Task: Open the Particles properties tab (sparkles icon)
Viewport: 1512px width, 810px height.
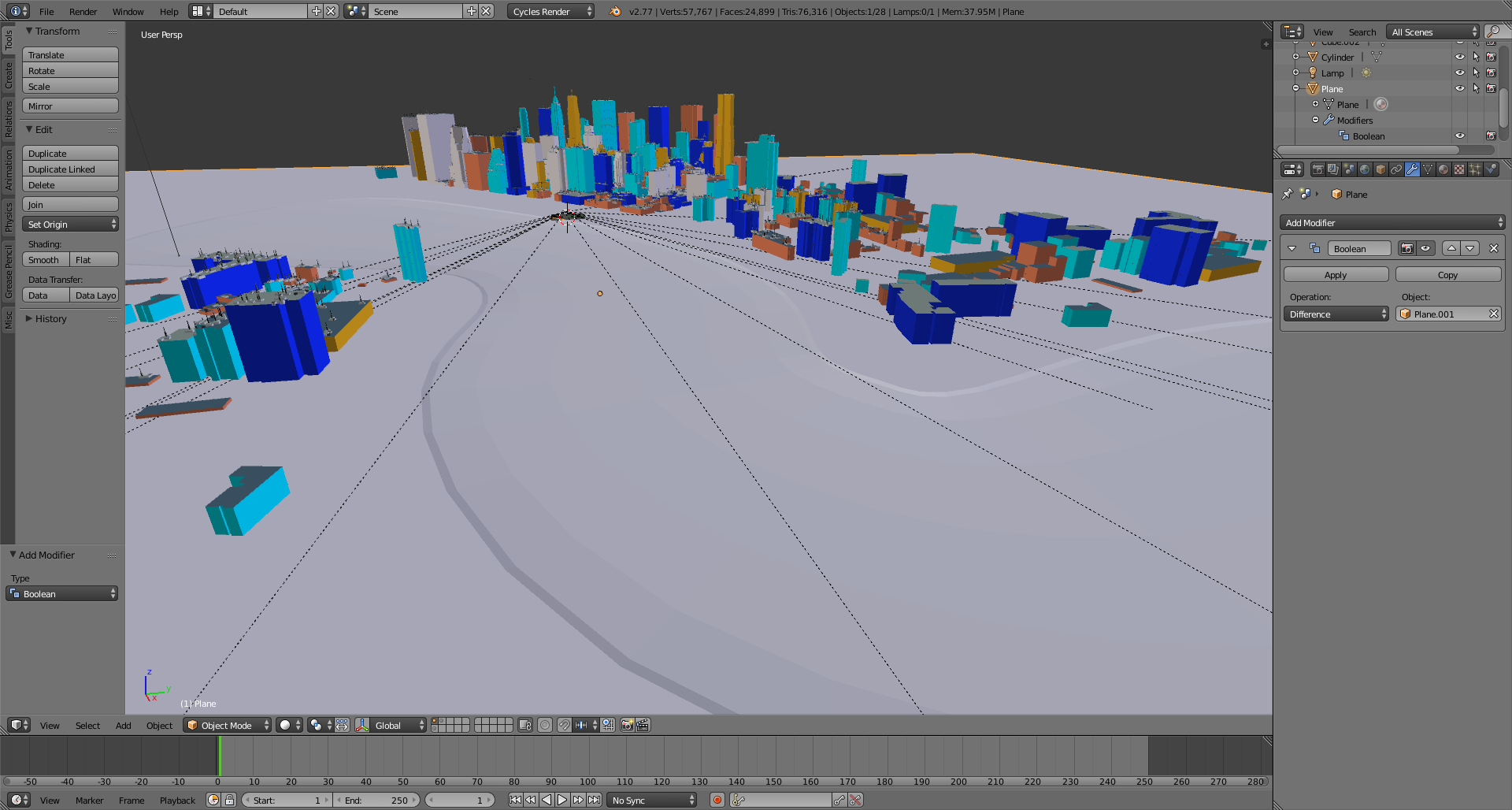Action: tap(1475, 169)
